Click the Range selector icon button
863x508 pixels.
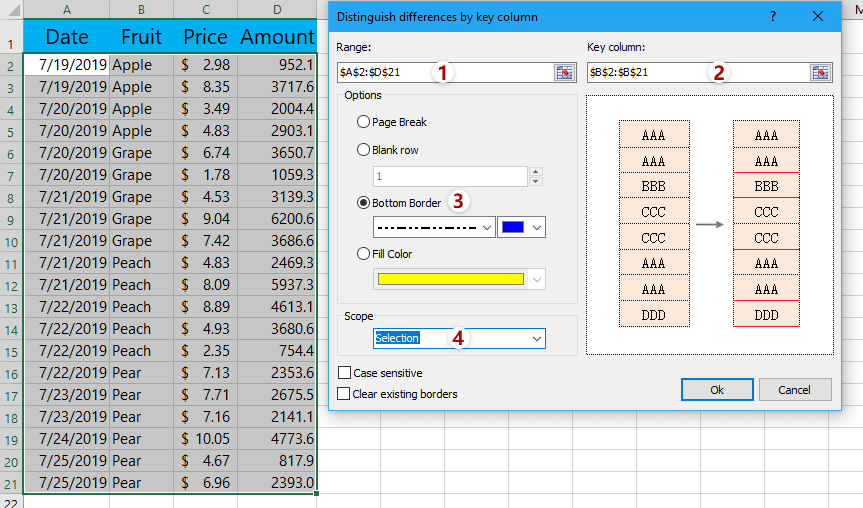pos(564,72)
